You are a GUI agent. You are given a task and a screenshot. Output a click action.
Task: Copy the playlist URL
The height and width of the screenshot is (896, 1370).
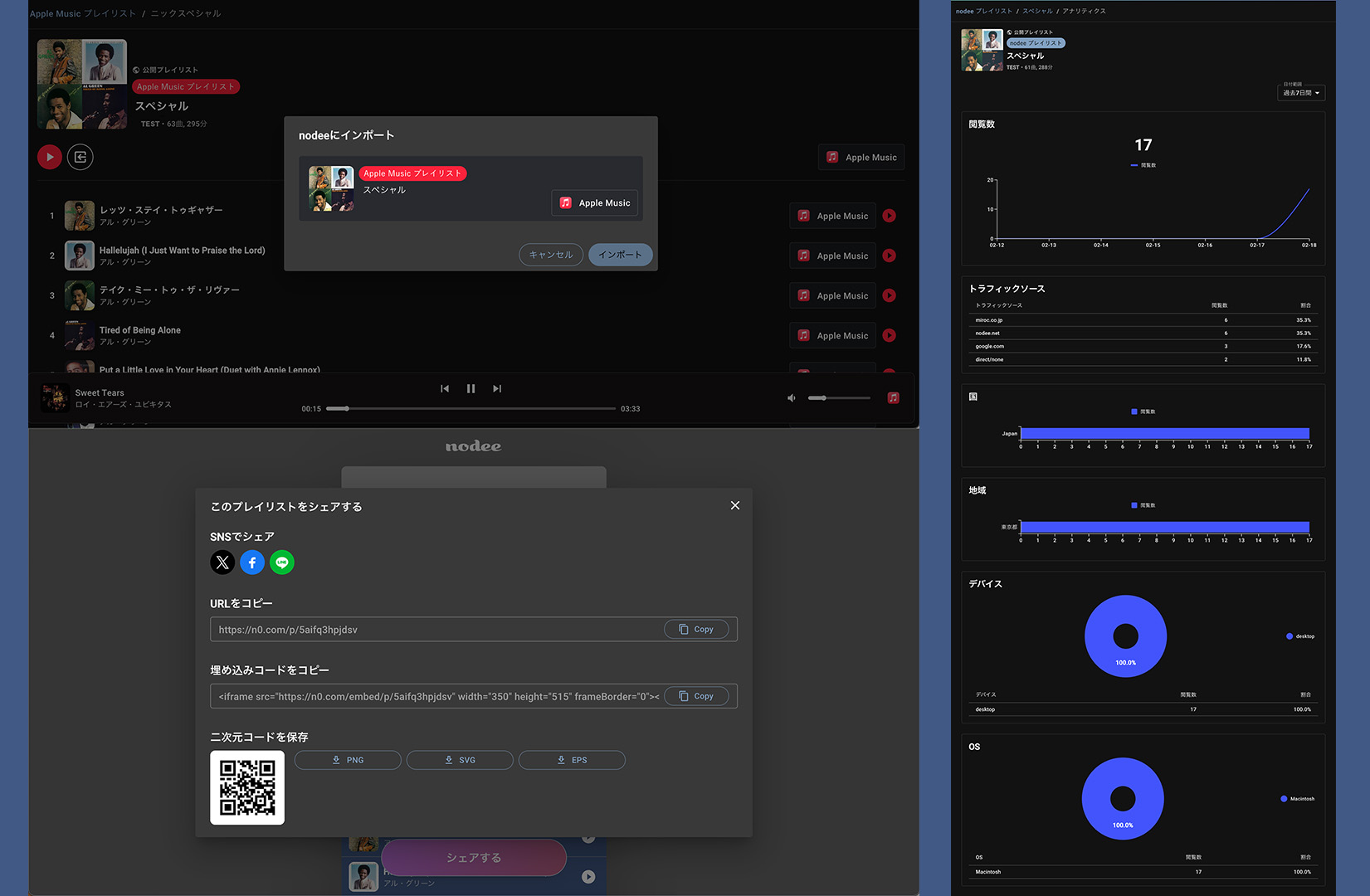pyautogui.click(x=696, y=630)
